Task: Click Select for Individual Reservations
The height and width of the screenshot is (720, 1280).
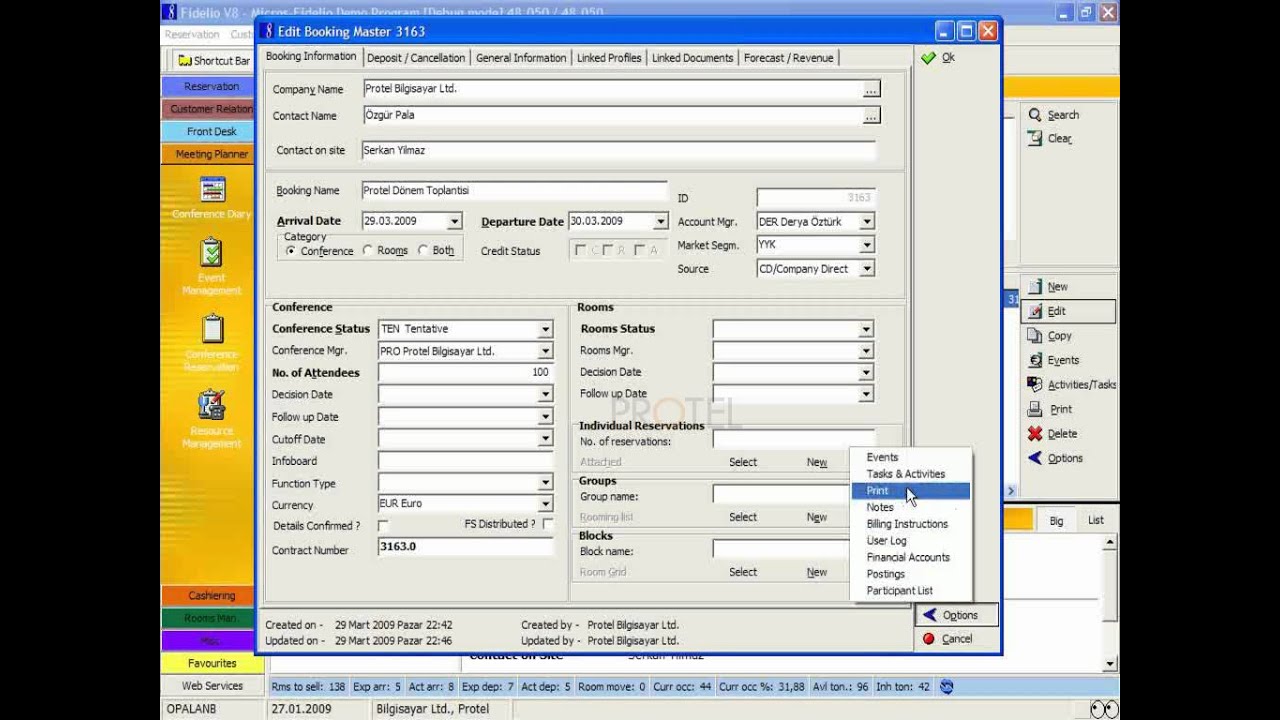Action: 743,462
